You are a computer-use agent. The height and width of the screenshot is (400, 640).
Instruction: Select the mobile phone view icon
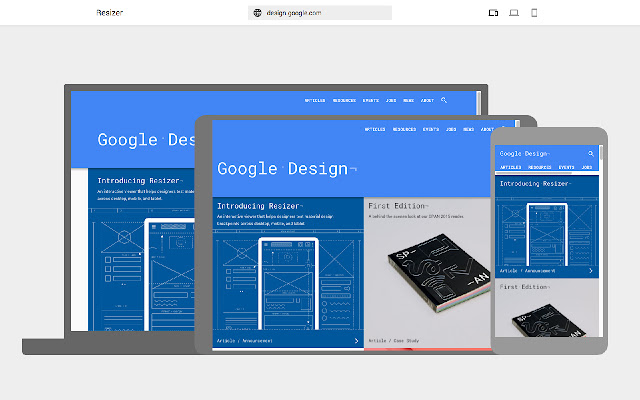click(534, 13)
